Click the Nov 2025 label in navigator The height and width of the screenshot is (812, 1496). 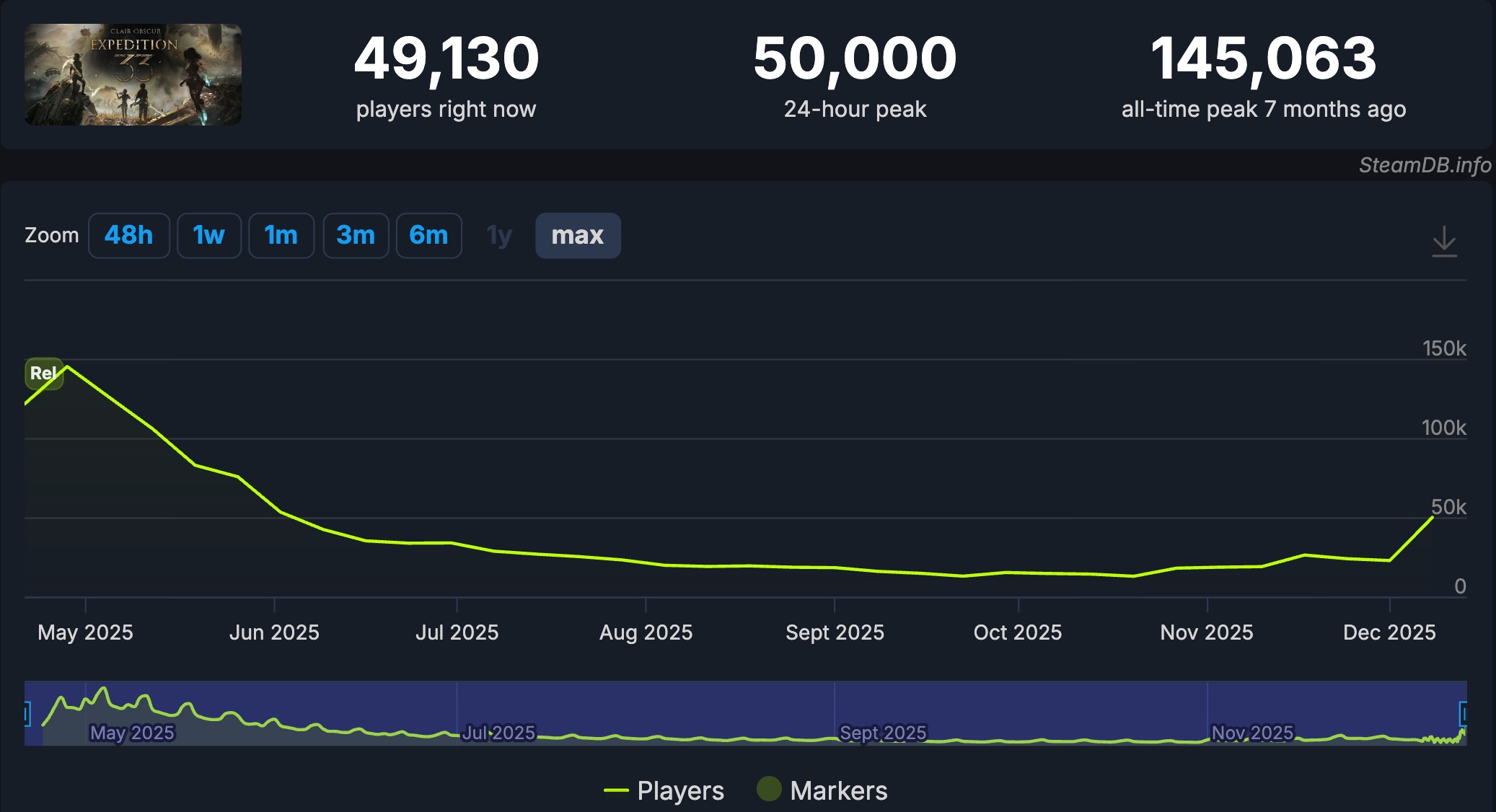1252,733
